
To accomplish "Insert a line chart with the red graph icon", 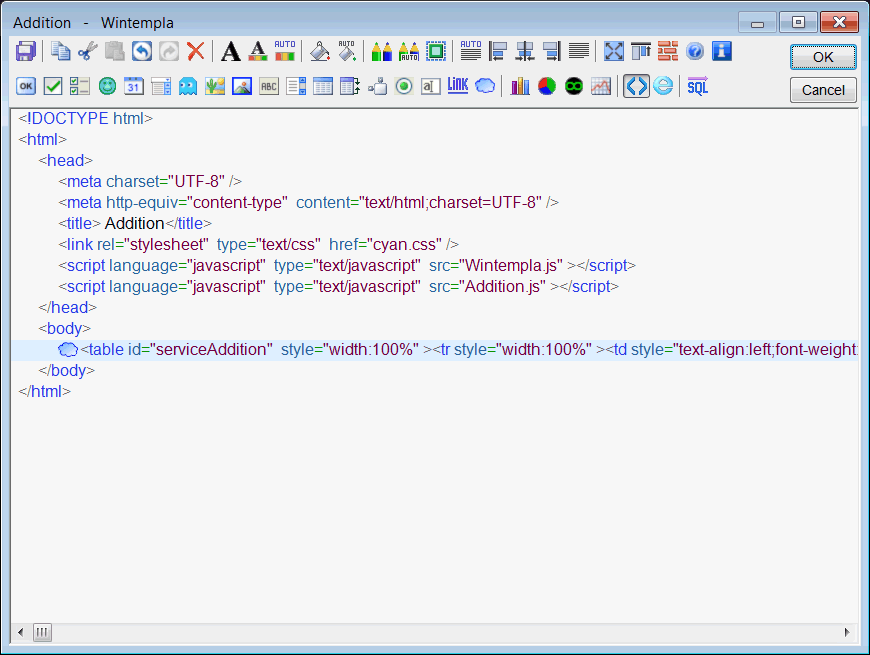I will pyautogui.click(x=601, y=87).
